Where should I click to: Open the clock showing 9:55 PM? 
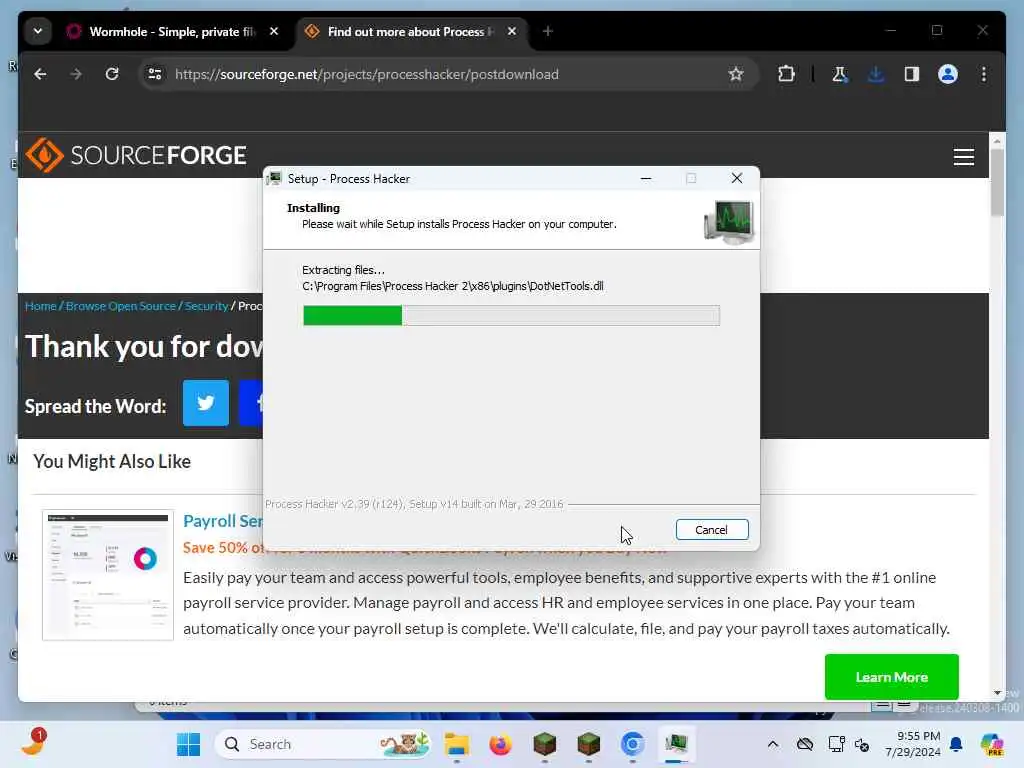pos(913,744)
